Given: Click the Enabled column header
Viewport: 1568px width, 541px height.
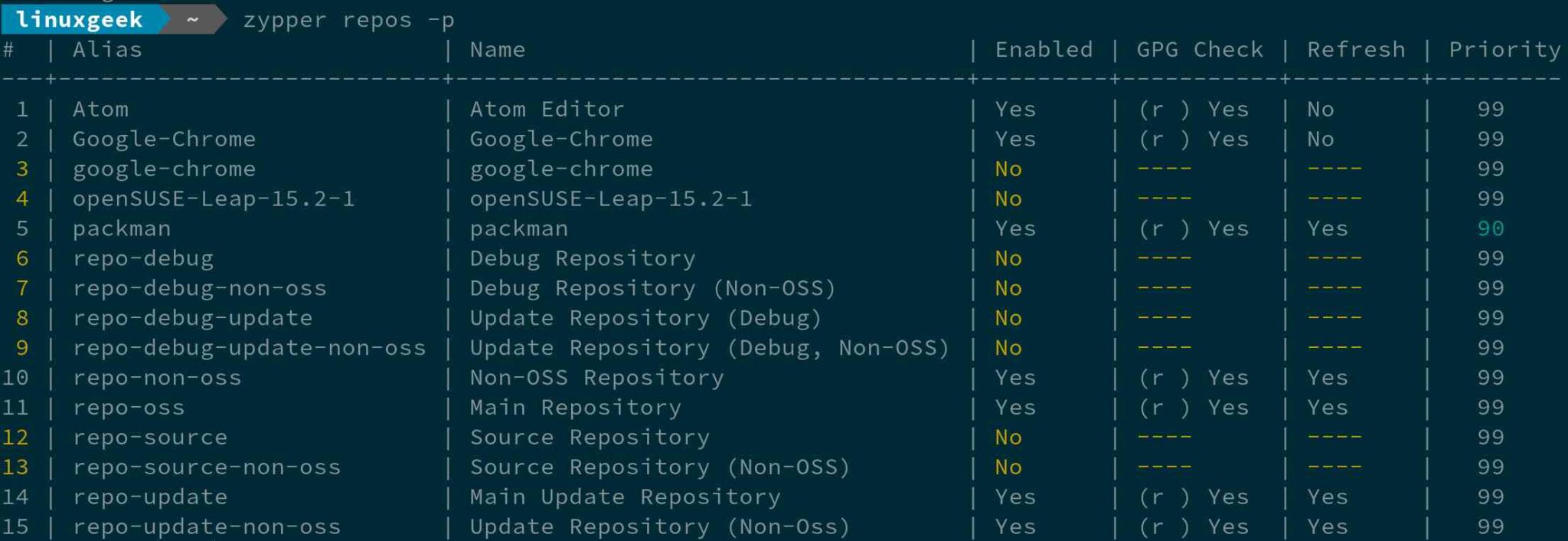Looking at the screenshot, I should 1043,50.
